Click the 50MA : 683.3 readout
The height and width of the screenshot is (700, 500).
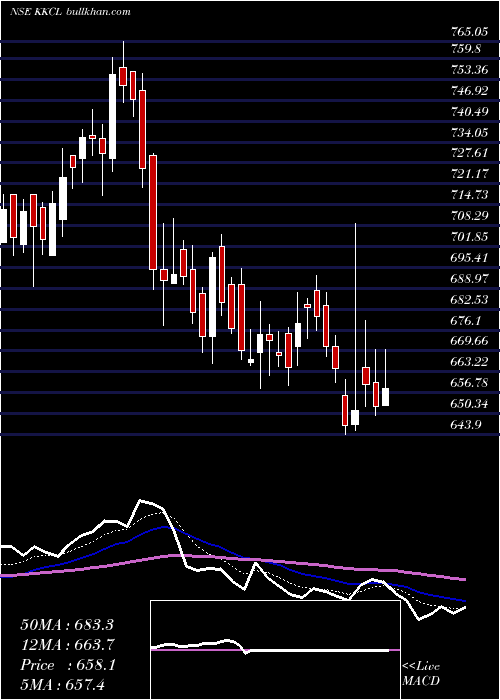point(67,625)
